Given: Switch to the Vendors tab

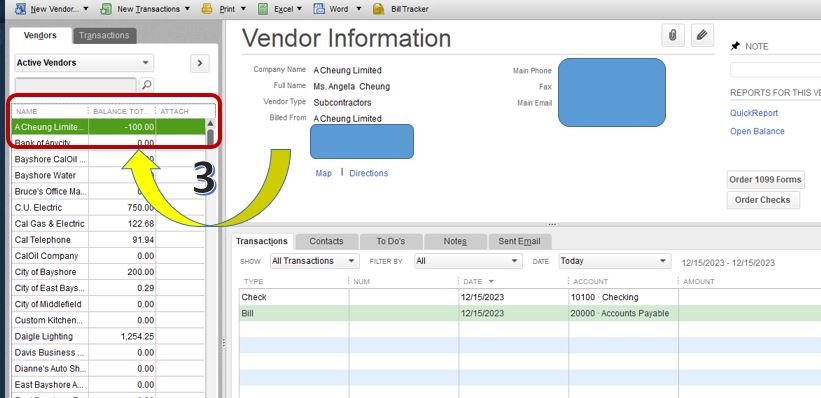Looking at the screenshot, I should coord(40,36).
